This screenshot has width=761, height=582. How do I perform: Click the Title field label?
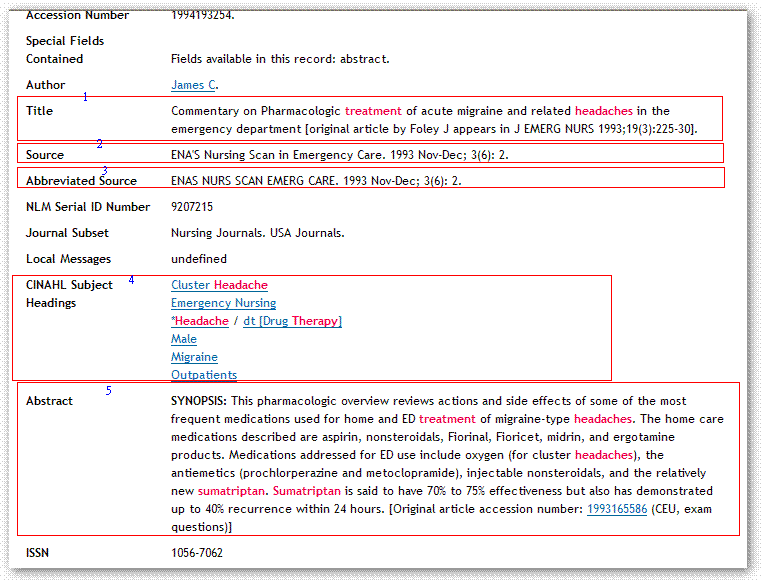(39, 111)
